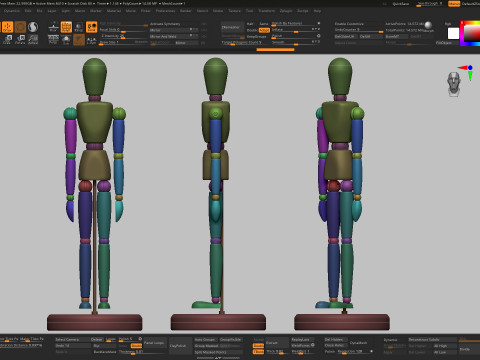Image resolution: width=480 pixels, height=360 pixels.
Task: Open the Render menu
Action: (x=186, y=11)
